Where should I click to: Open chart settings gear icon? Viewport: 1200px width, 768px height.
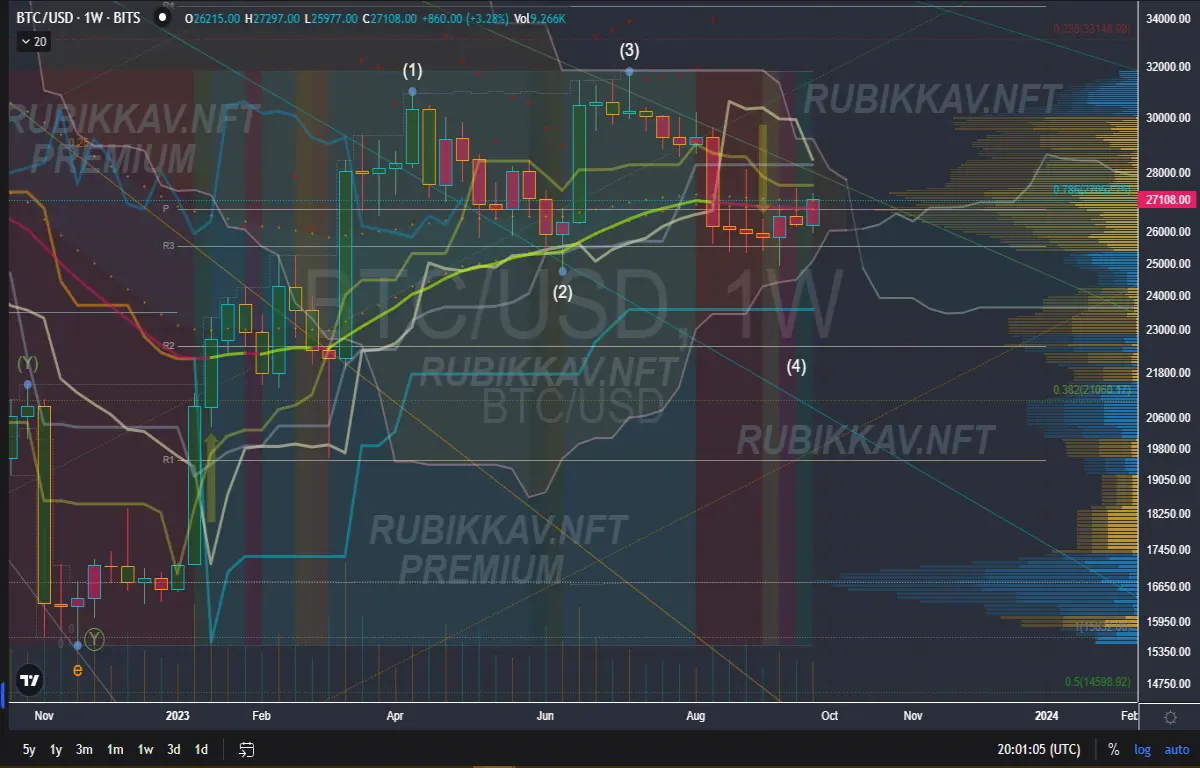(x=1171, y=717)
